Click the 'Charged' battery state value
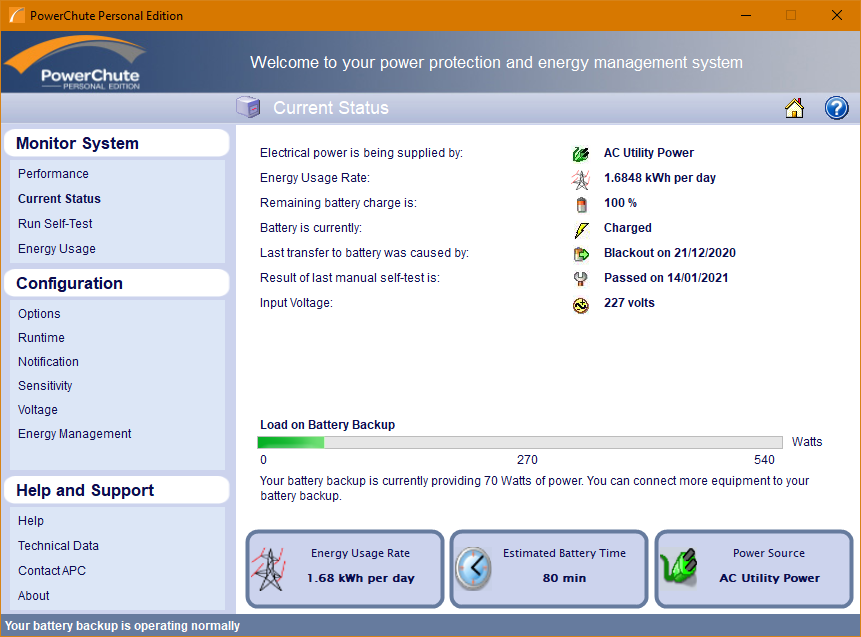861x637 pixels. tap(628, 228)
